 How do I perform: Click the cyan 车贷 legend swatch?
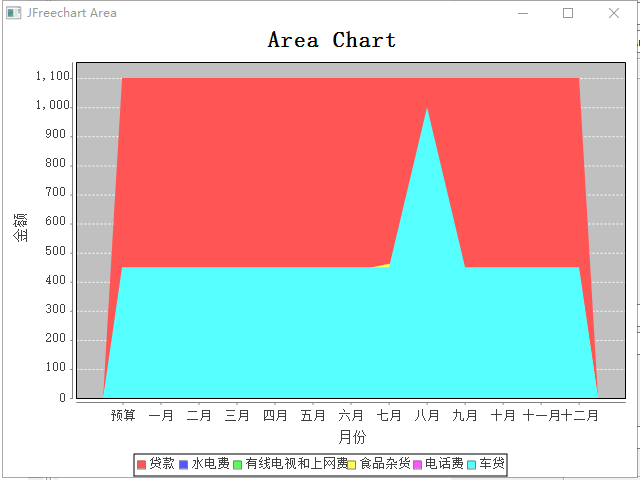click(471, 464)
